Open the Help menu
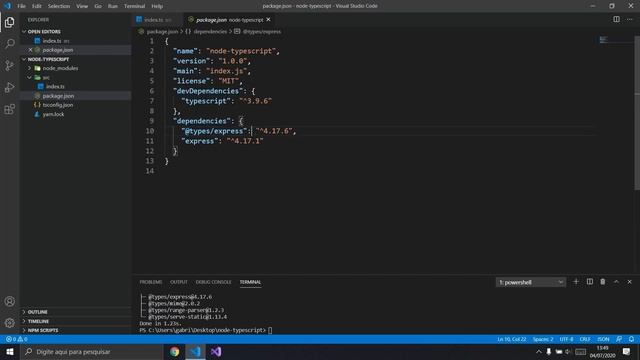This screenshot has width=640, height=360. pos(157,6)
